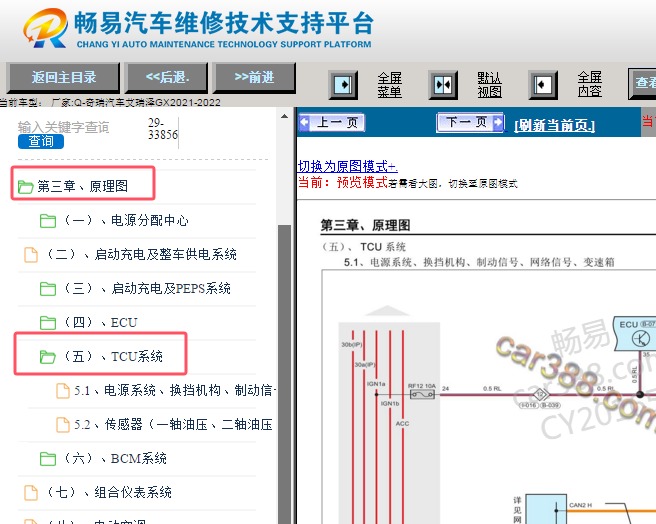This screenshot has width=656, height=524.
Task: Expand the （四）、ECU folder
Action: (100, 322)
